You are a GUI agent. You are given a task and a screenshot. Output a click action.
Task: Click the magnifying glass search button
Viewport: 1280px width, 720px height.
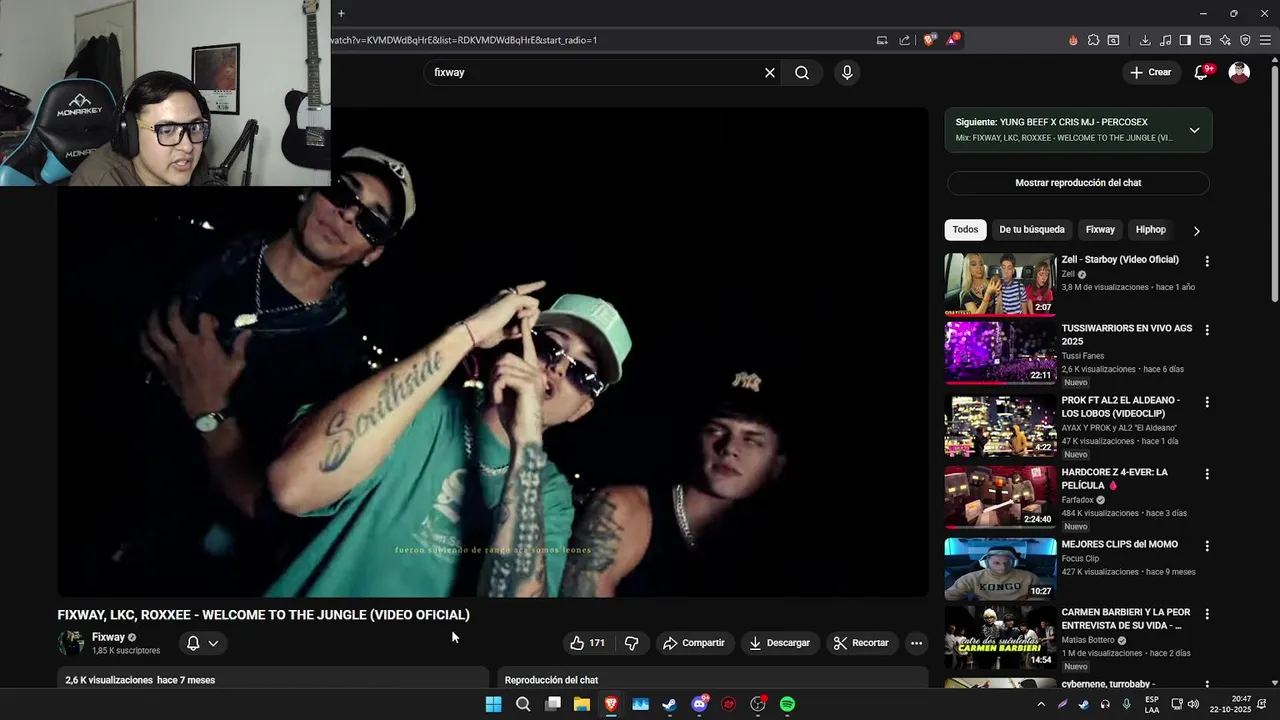coord(802,72)
